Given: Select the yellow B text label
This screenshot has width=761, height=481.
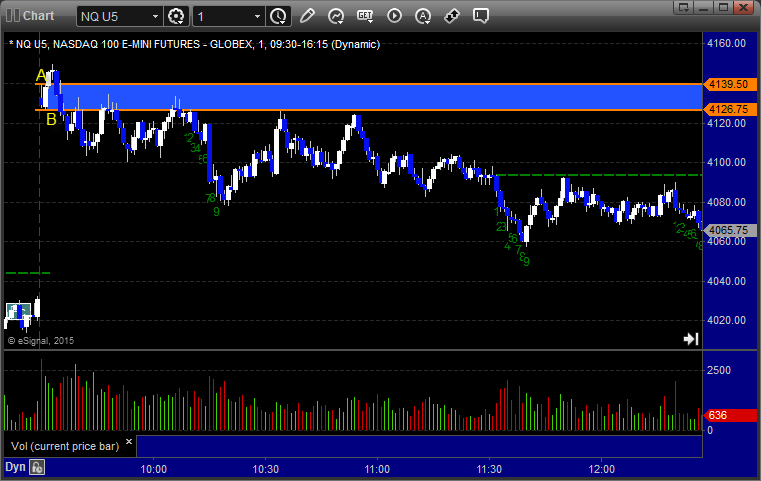Looking at the screenshot, I should point(51,119).
